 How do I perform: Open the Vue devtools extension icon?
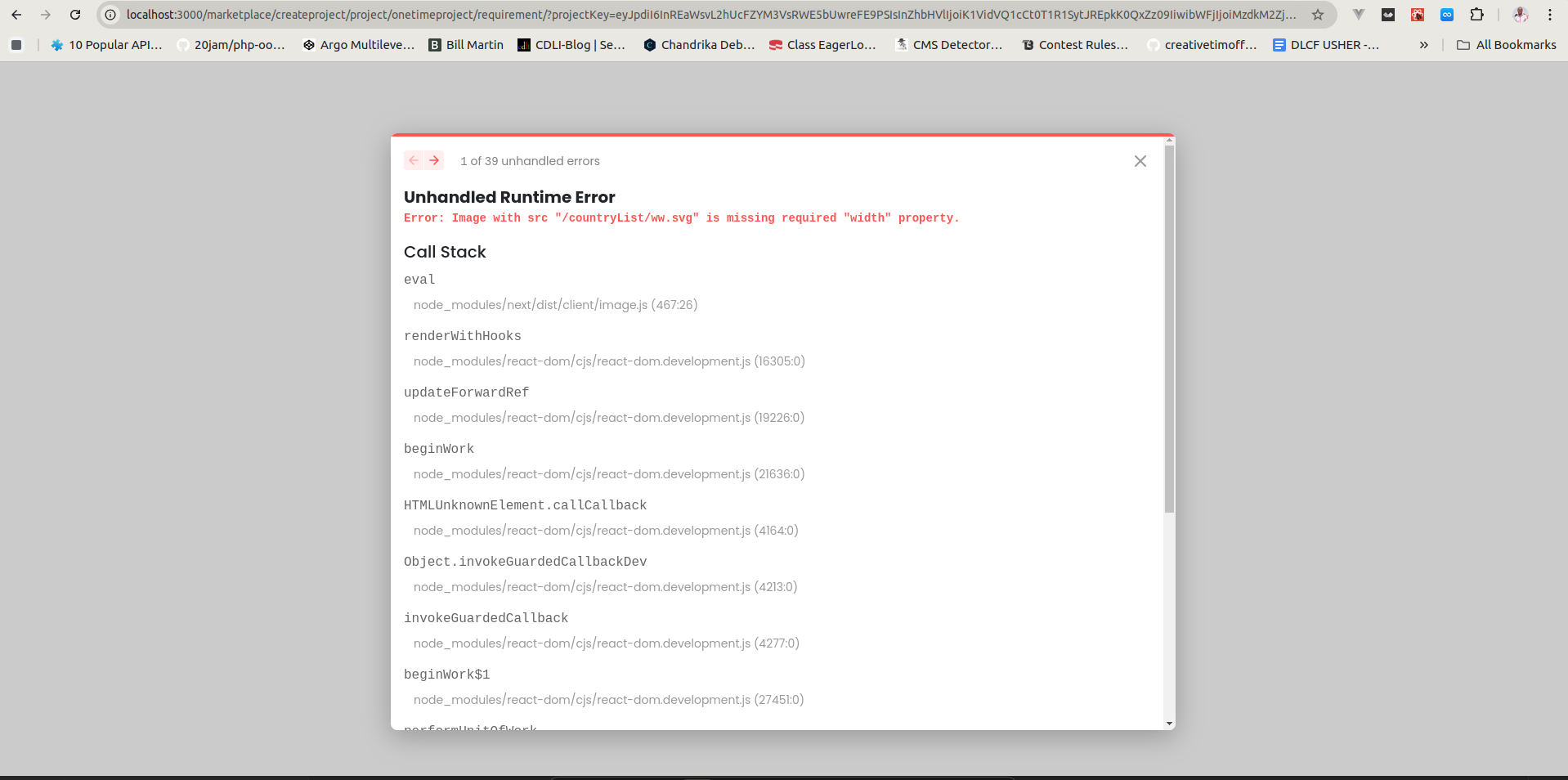(x=1358, y=15)
